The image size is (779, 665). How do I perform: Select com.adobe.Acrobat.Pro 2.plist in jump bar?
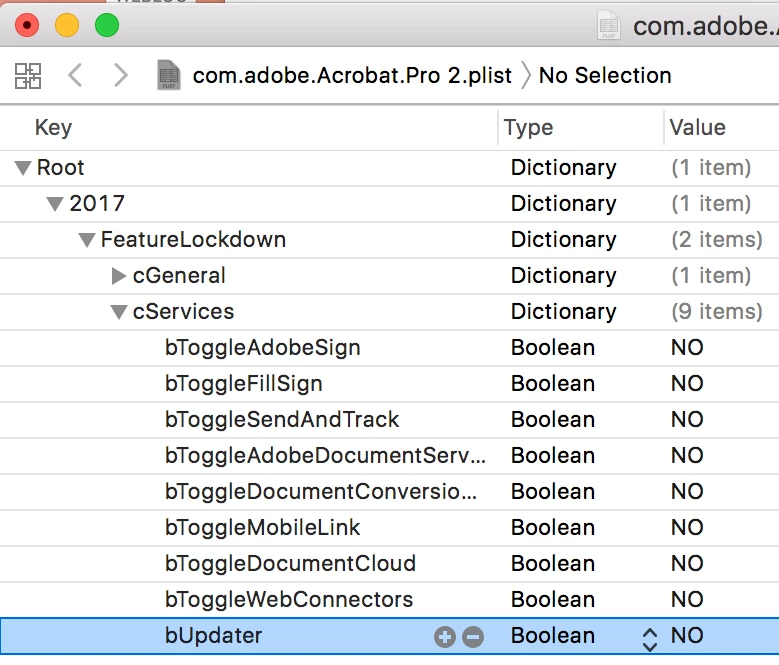tap(352, 75)
